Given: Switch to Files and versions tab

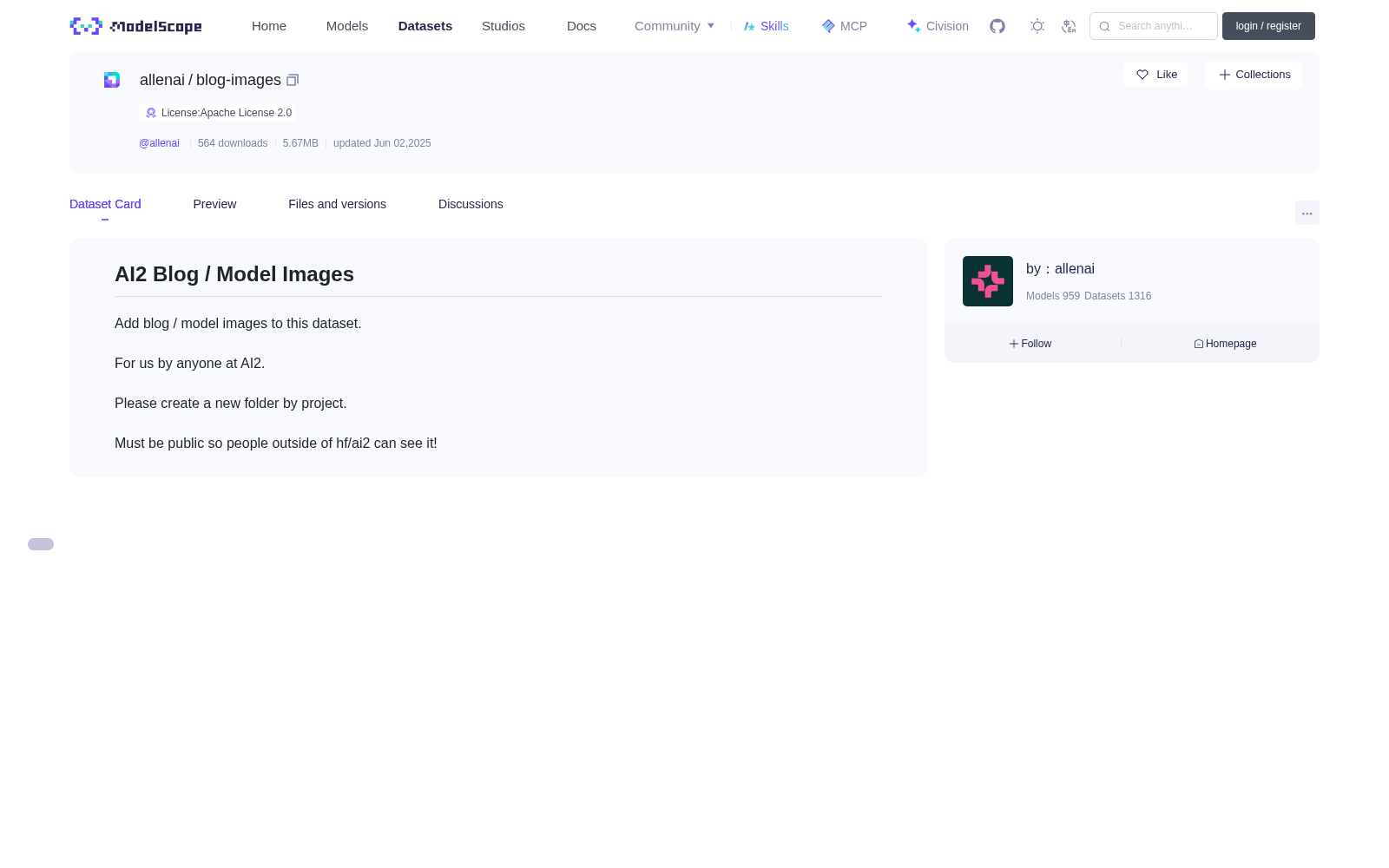Looking at the screenshot, I should point(337,204).
